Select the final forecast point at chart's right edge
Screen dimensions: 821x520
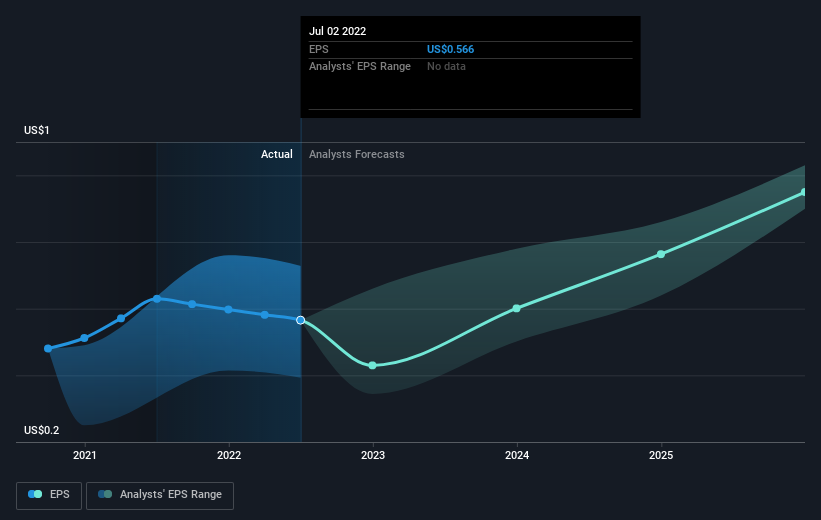[x=804, y=192]
